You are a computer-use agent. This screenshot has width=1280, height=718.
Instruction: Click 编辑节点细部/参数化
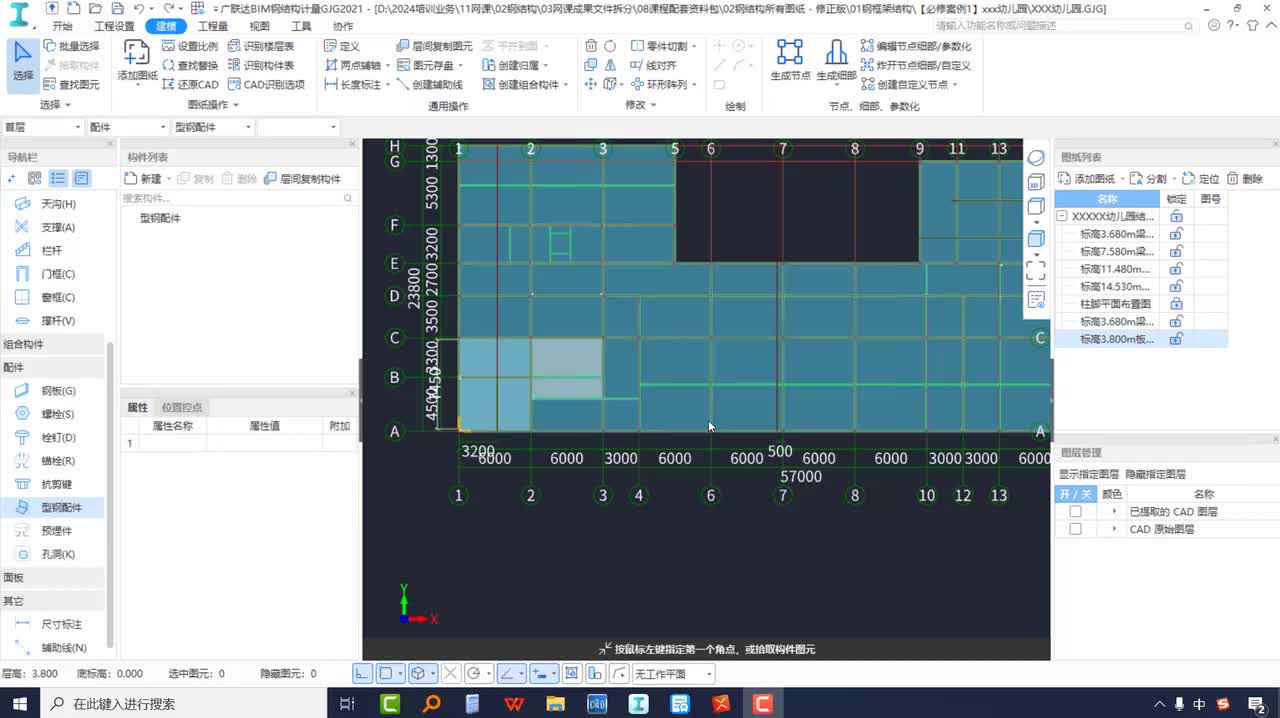[x=915, y=46]
